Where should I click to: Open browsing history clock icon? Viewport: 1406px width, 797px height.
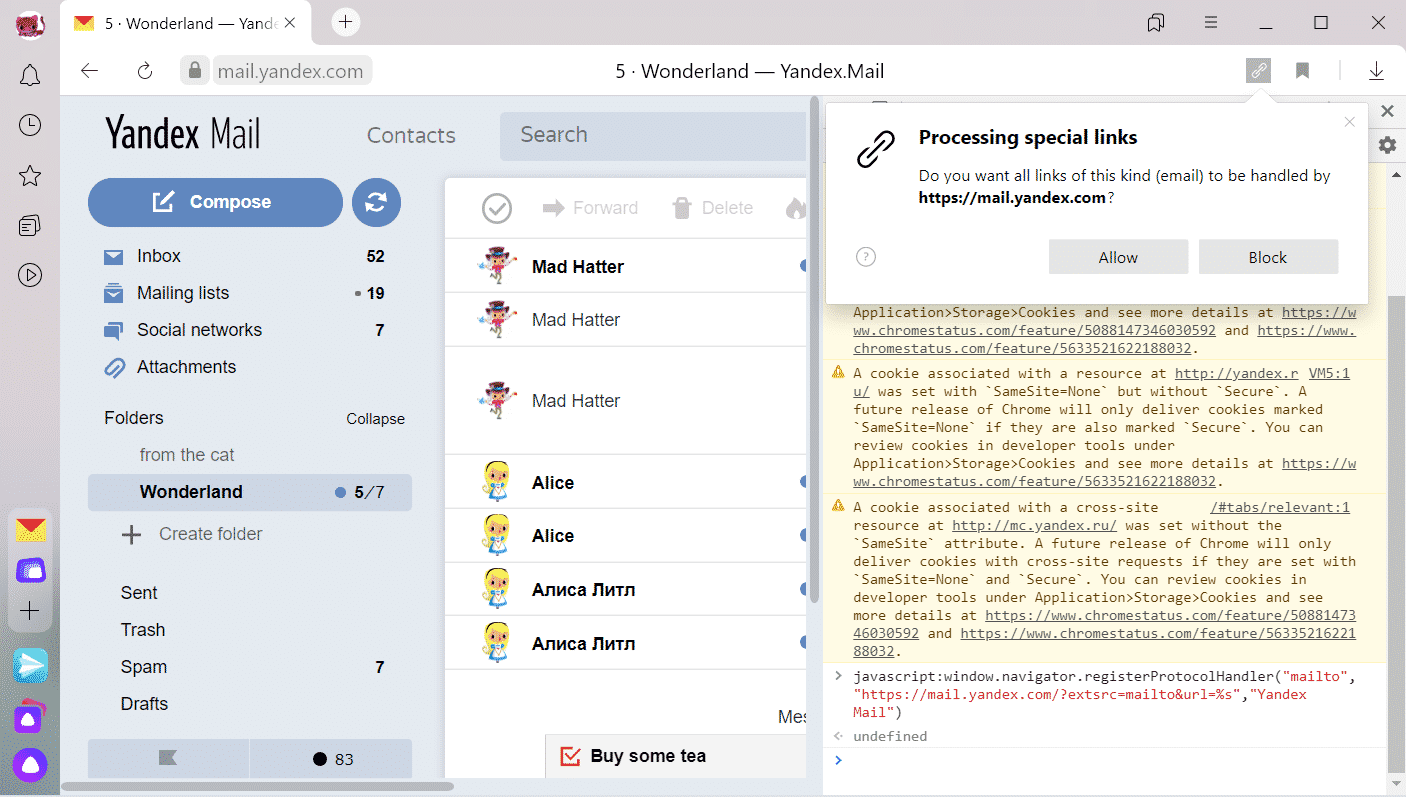point(30,125)
